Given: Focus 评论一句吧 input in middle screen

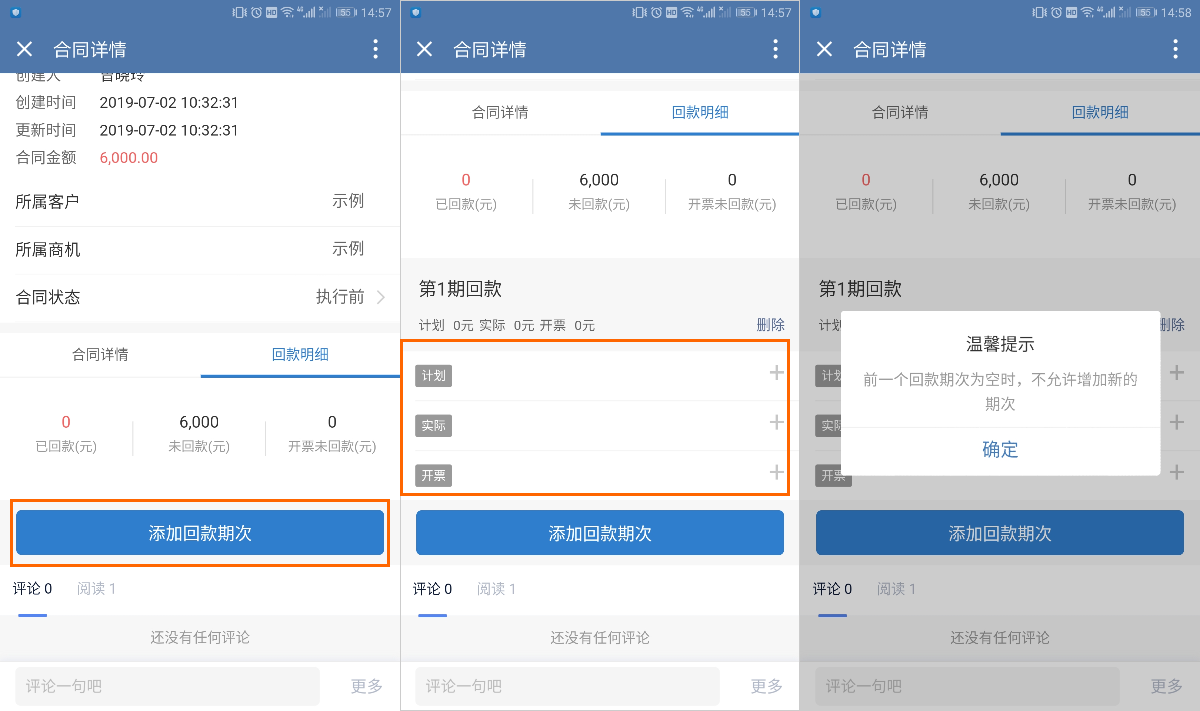Looking at the screenshot, I should tap(568, 686).
